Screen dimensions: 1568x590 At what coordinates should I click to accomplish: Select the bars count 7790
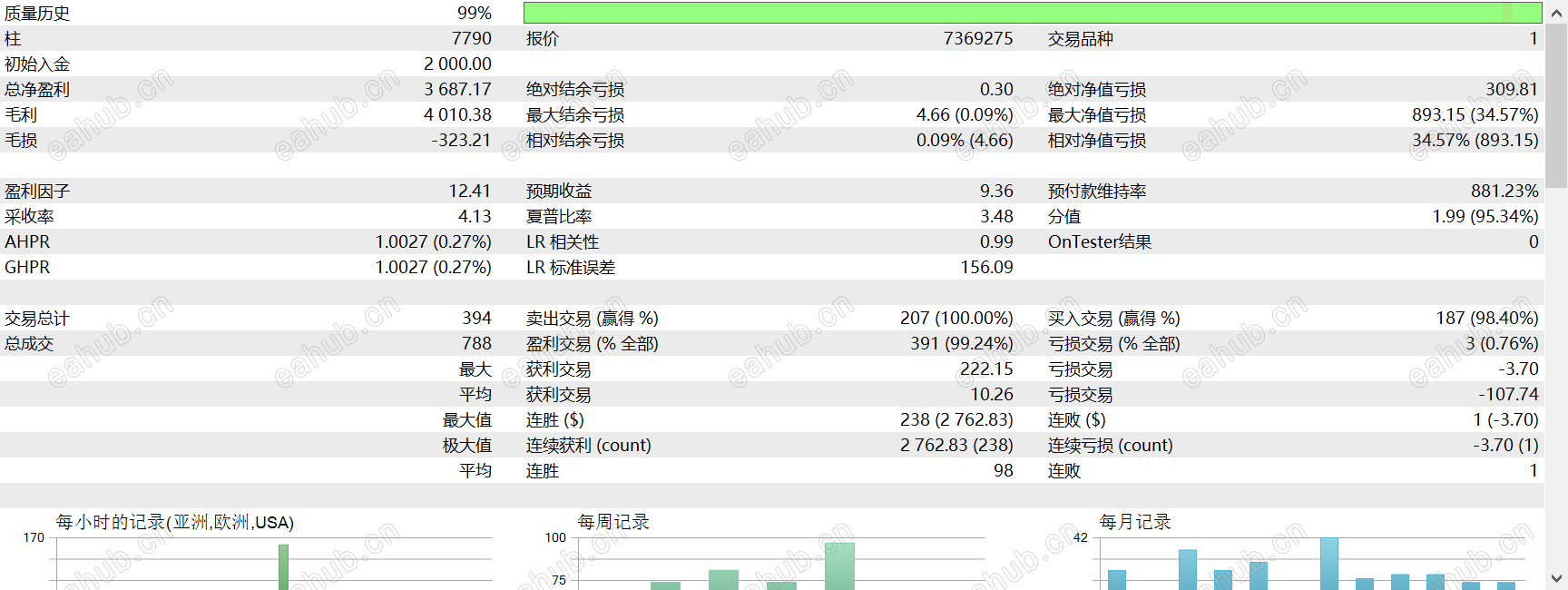472,38
